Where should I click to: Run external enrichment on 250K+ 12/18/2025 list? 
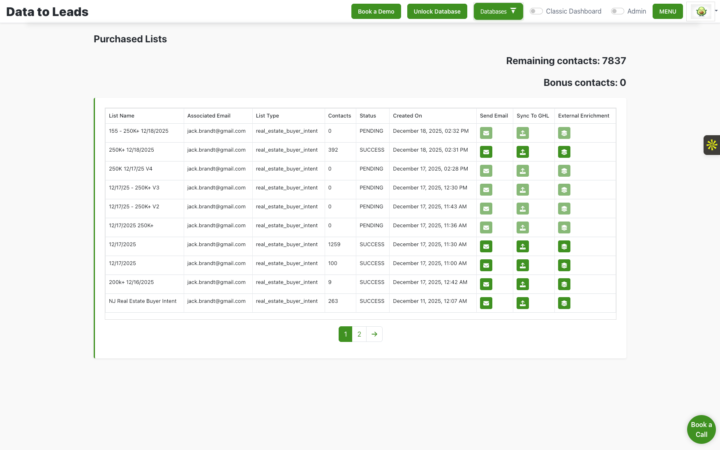coord(564,151)
